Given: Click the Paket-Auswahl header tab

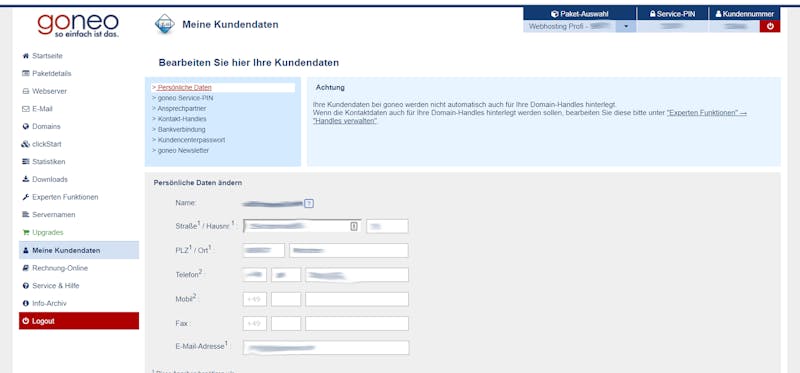Looking at the screenshot, I should point(580,14).
